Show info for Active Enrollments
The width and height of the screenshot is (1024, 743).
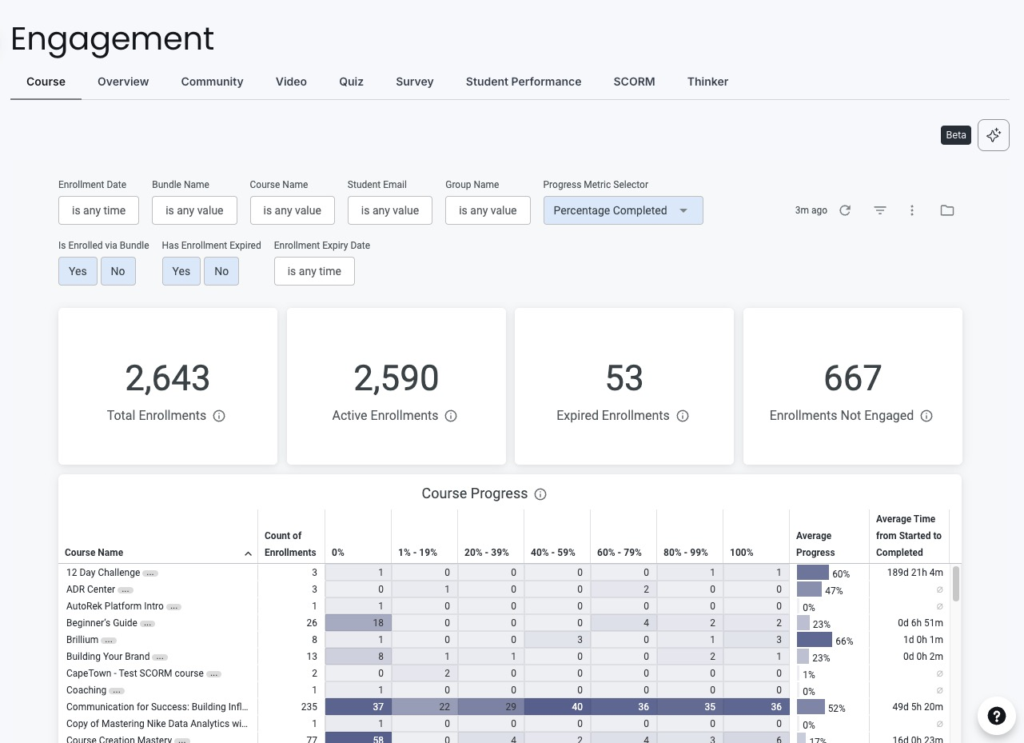[451, 416]
